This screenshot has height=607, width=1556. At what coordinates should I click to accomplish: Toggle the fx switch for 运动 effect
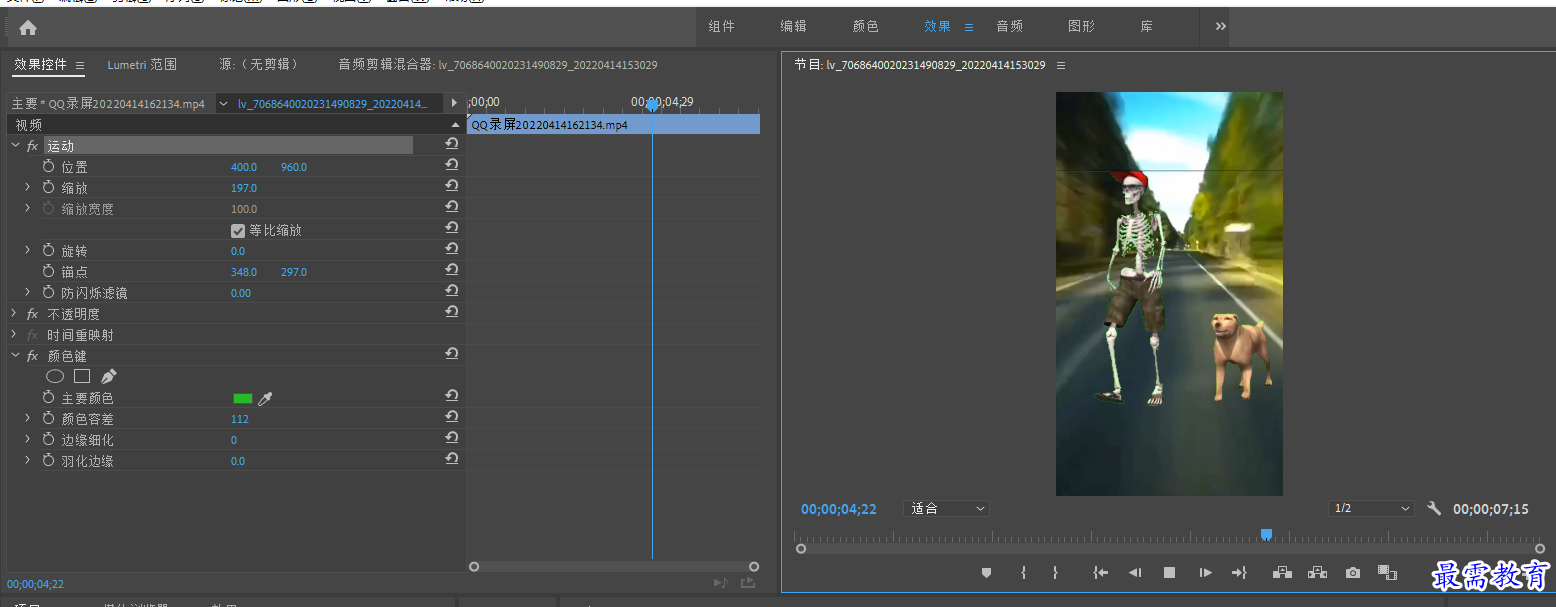(x=32, y=146)
